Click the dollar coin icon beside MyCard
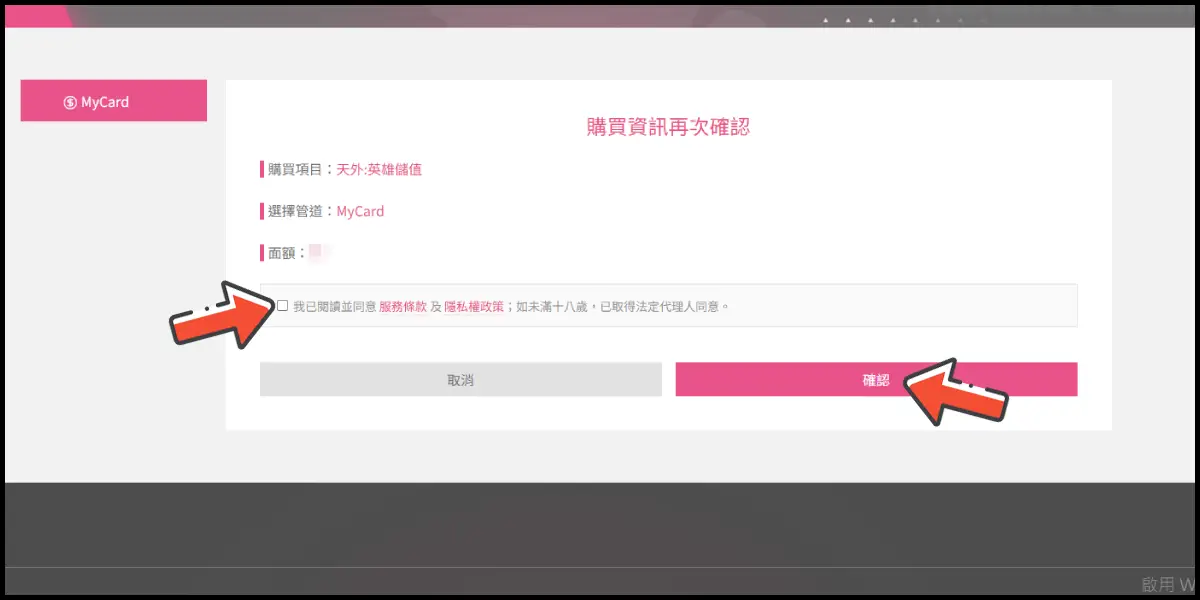The height and width of the screenshot is (600, 1200). click(x=70, y=102)
